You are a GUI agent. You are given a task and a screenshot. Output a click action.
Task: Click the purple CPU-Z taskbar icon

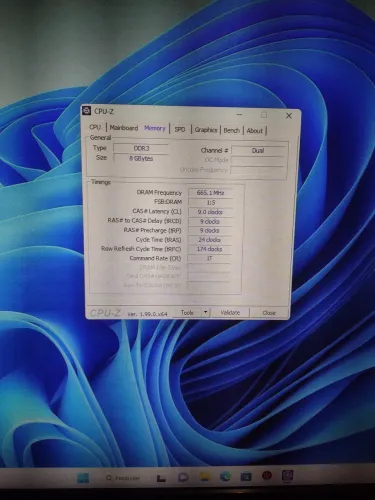pos(287,475)
